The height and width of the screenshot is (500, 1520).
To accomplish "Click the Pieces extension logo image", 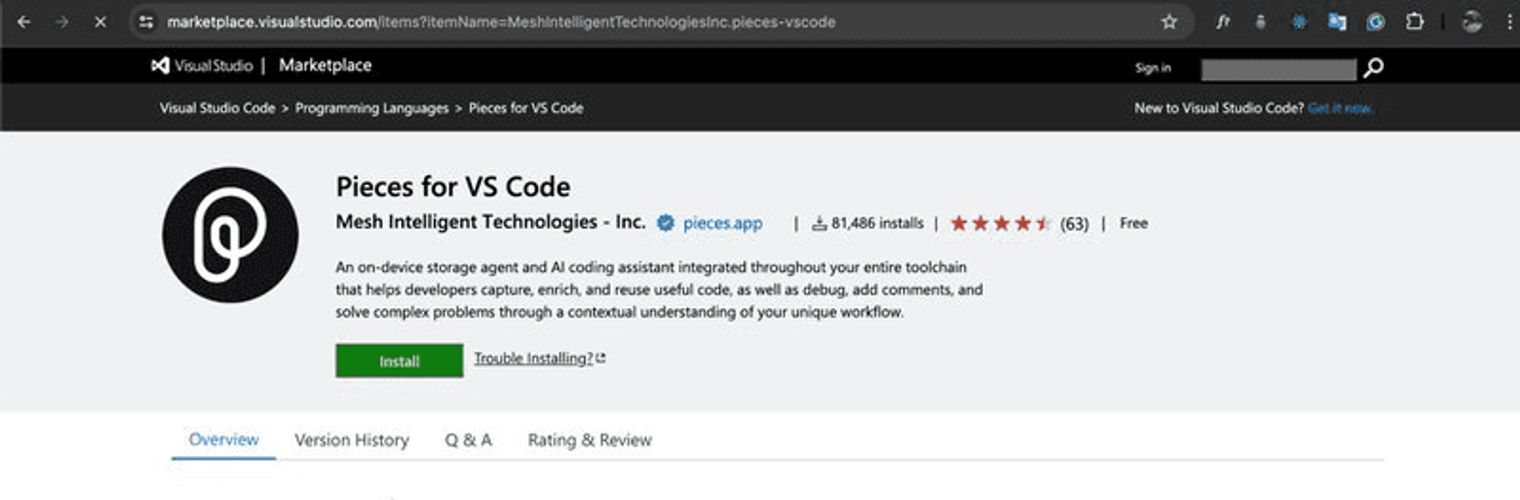I will 230,235.
